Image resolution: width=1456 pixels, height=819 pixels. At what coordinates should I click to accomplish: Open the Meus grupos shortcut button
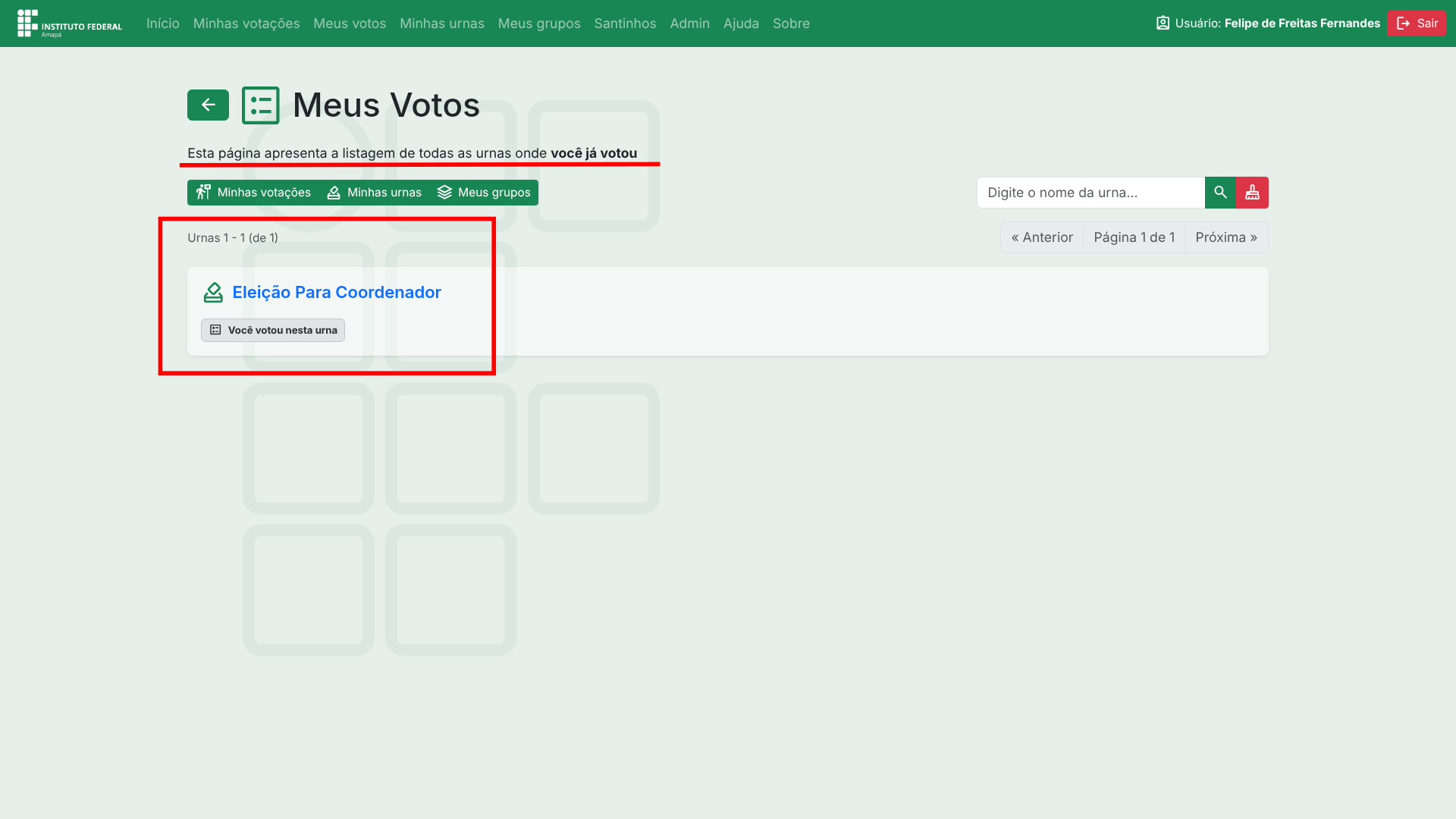(484, 193)
